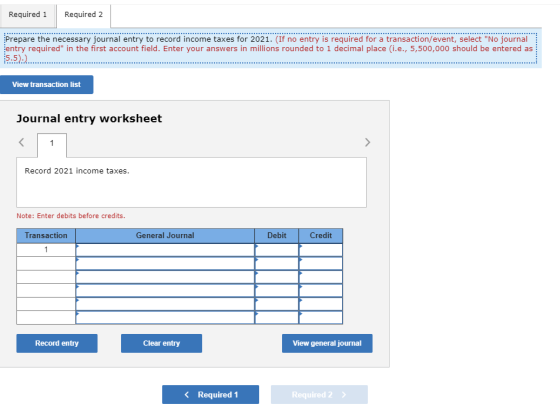The height and width of the screenshot is (411, 560).
Task: Click the right arrow in journal worksheet
Action: coord(368,142)
